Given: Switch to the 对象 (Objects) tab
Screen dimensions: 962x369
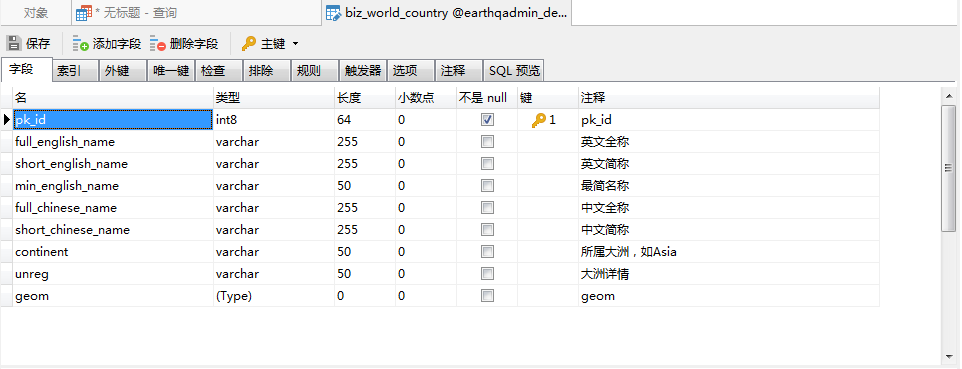Looking at the screenshot, I should pyautogui.click(x=36, y=13).
